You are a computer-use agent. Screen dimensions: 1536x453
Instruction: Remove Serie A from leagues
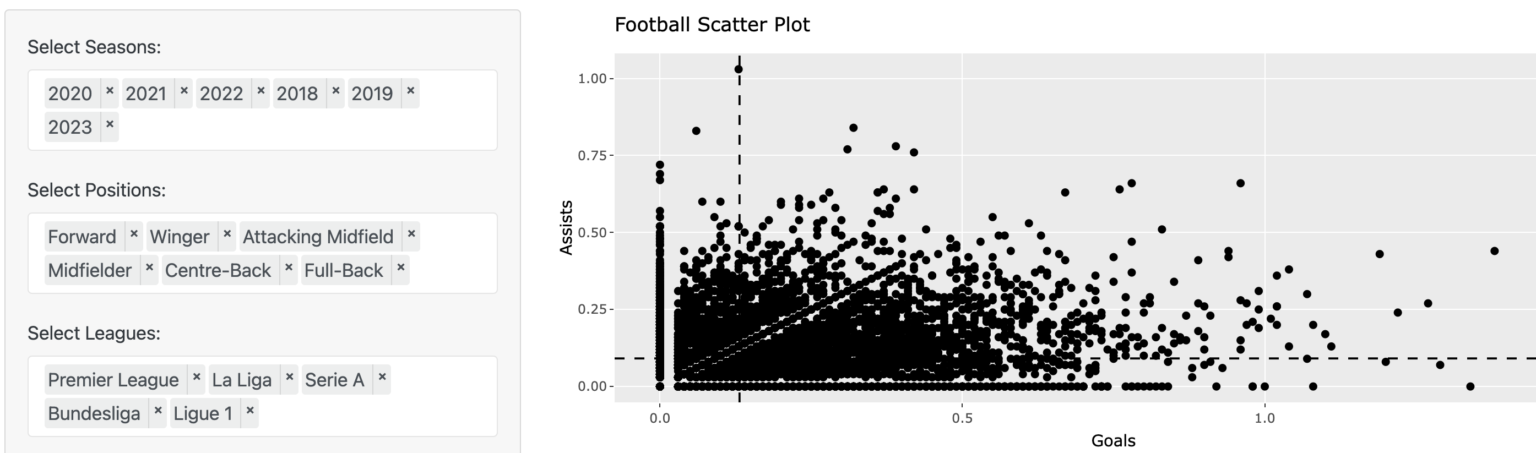(382, 378)
